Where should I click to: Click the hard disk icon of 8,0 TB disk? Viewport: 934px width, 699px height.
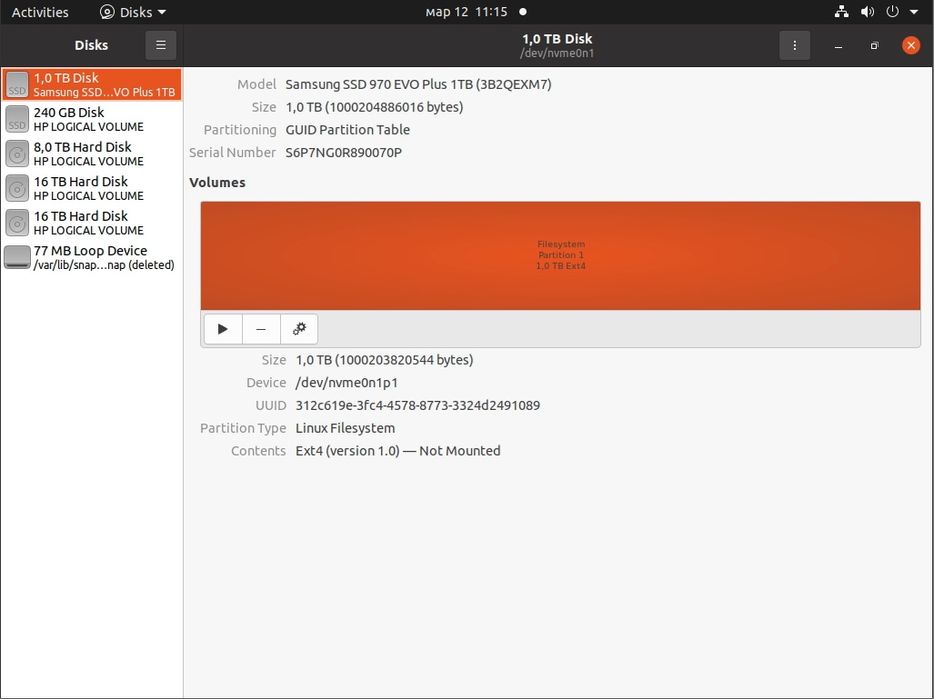coord(17,153)
